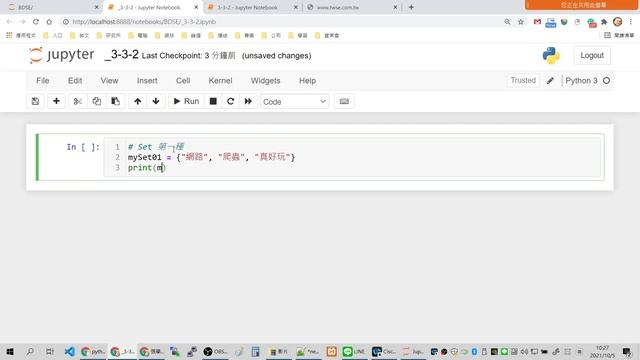Save and checkpoint the notebook
Viewport: 640px width, 360px height.
pos(36,101)
